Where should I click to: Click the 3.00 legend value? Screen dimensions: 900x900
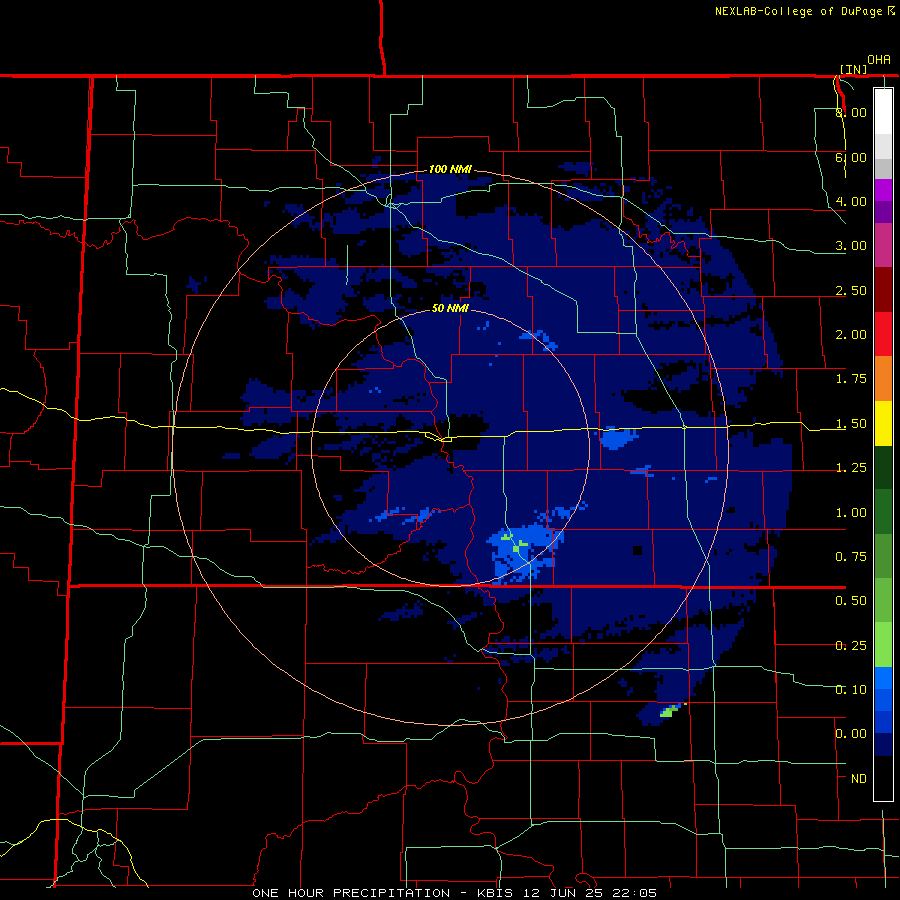pyautogui.click(x=851, y=246)
